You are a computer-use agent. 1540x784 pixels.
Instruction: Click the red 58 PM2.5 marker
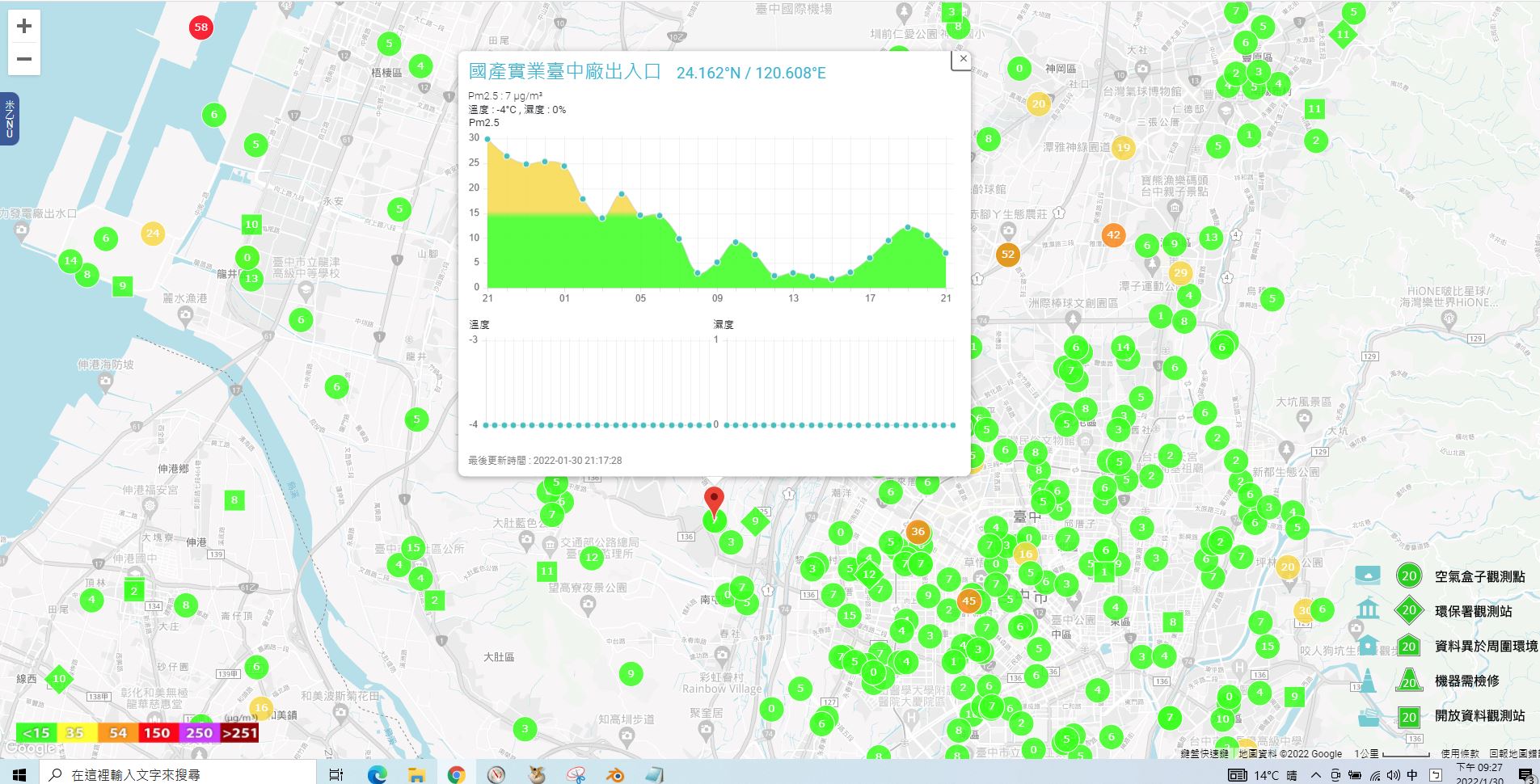pos(200,27)
